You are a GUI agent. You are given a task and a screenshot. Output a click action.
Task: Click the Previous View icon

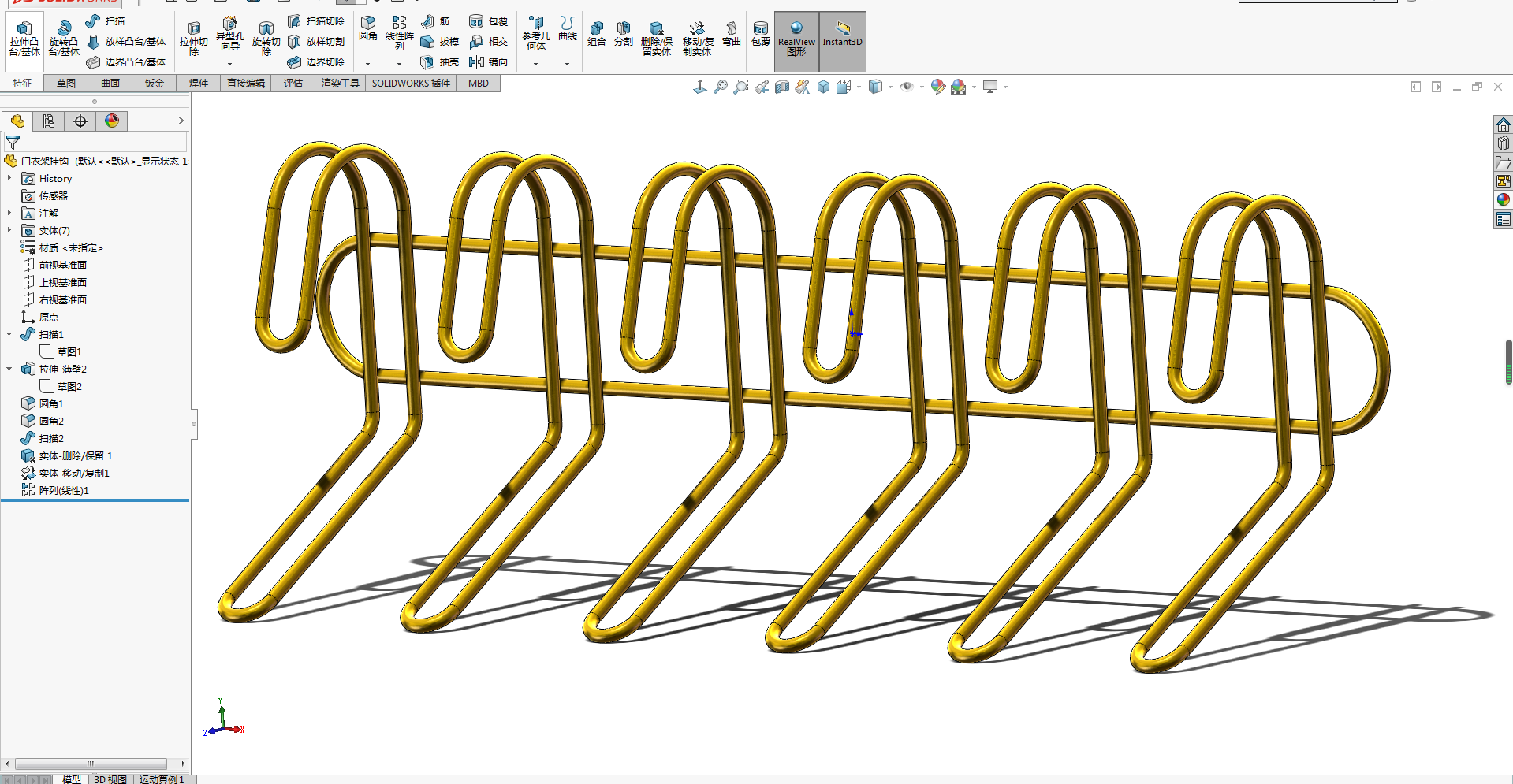click(762, 87)
